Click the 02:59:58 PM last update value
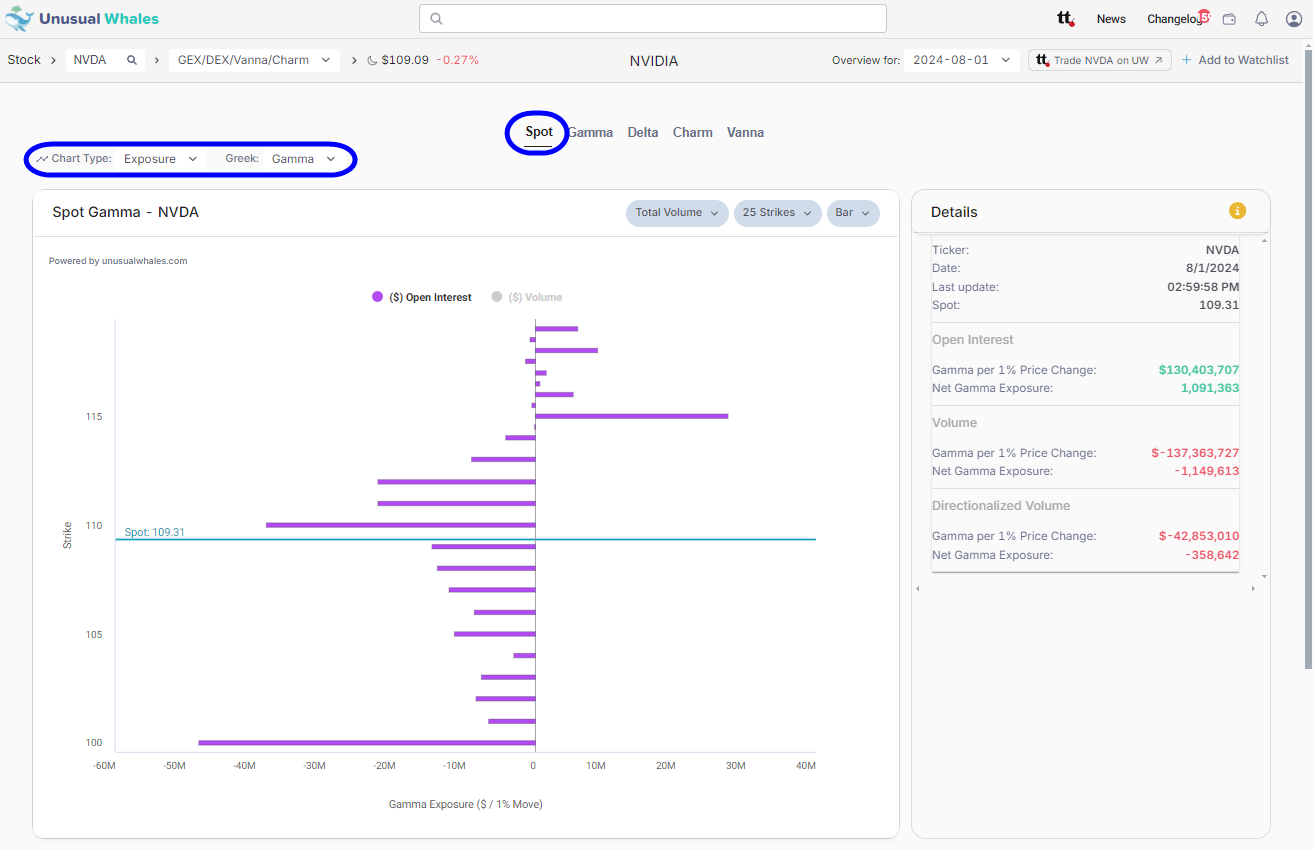The width and height of the screenshot is (1313, 850). [1202, 287]
